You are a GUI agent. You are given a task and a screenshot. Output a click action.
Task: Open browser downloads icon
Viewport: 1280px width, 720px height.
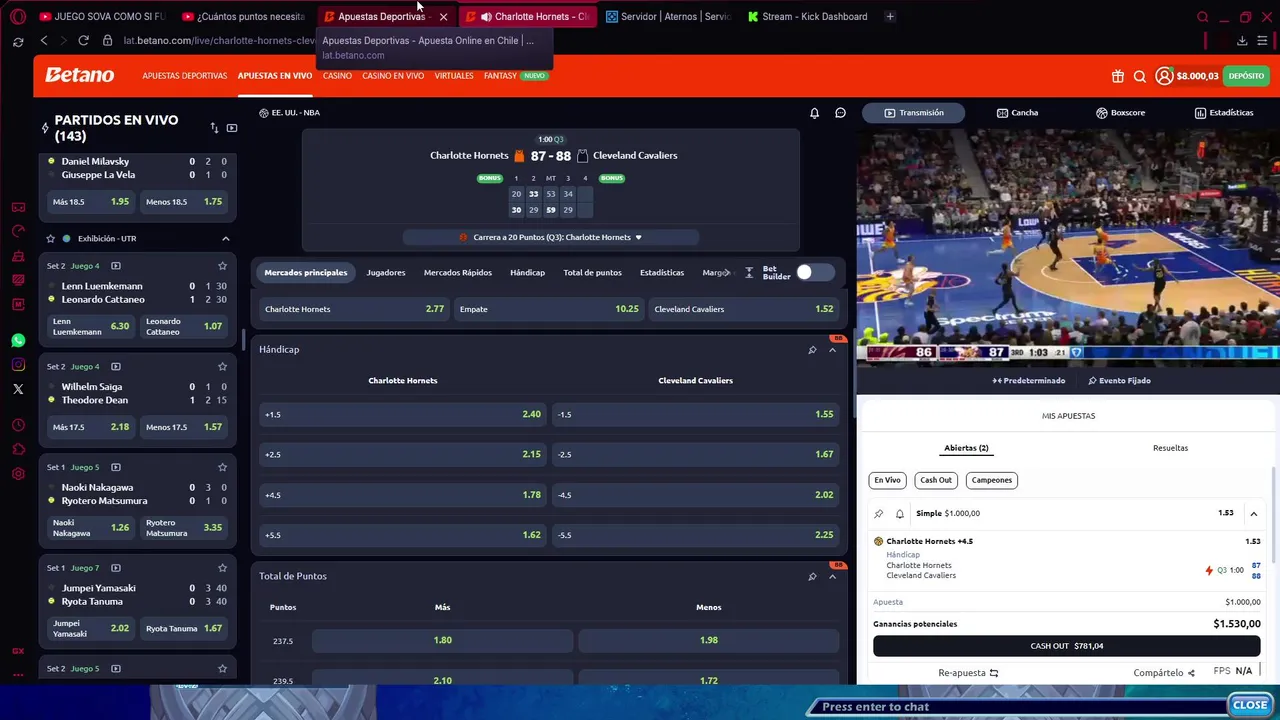[1242, 40]
